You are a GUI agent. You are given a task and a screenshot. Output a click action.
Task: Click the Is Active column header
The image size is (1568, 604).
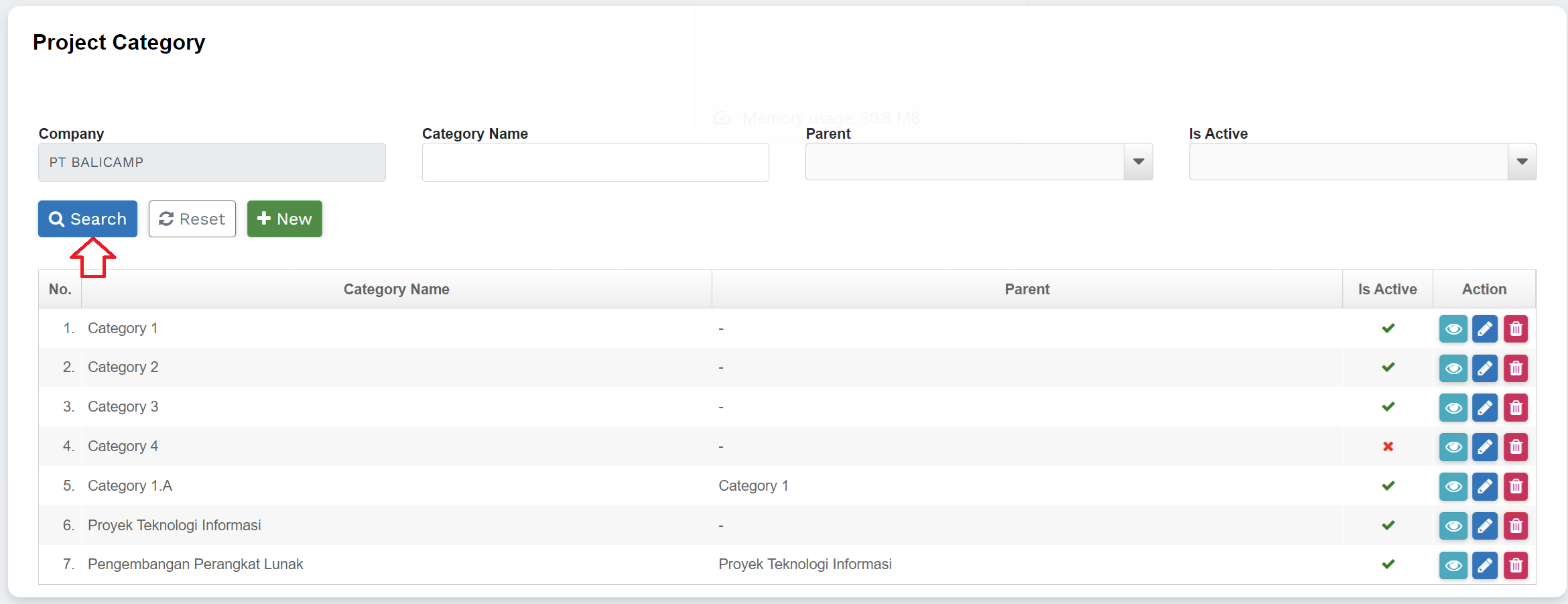tap(1387, 290)
